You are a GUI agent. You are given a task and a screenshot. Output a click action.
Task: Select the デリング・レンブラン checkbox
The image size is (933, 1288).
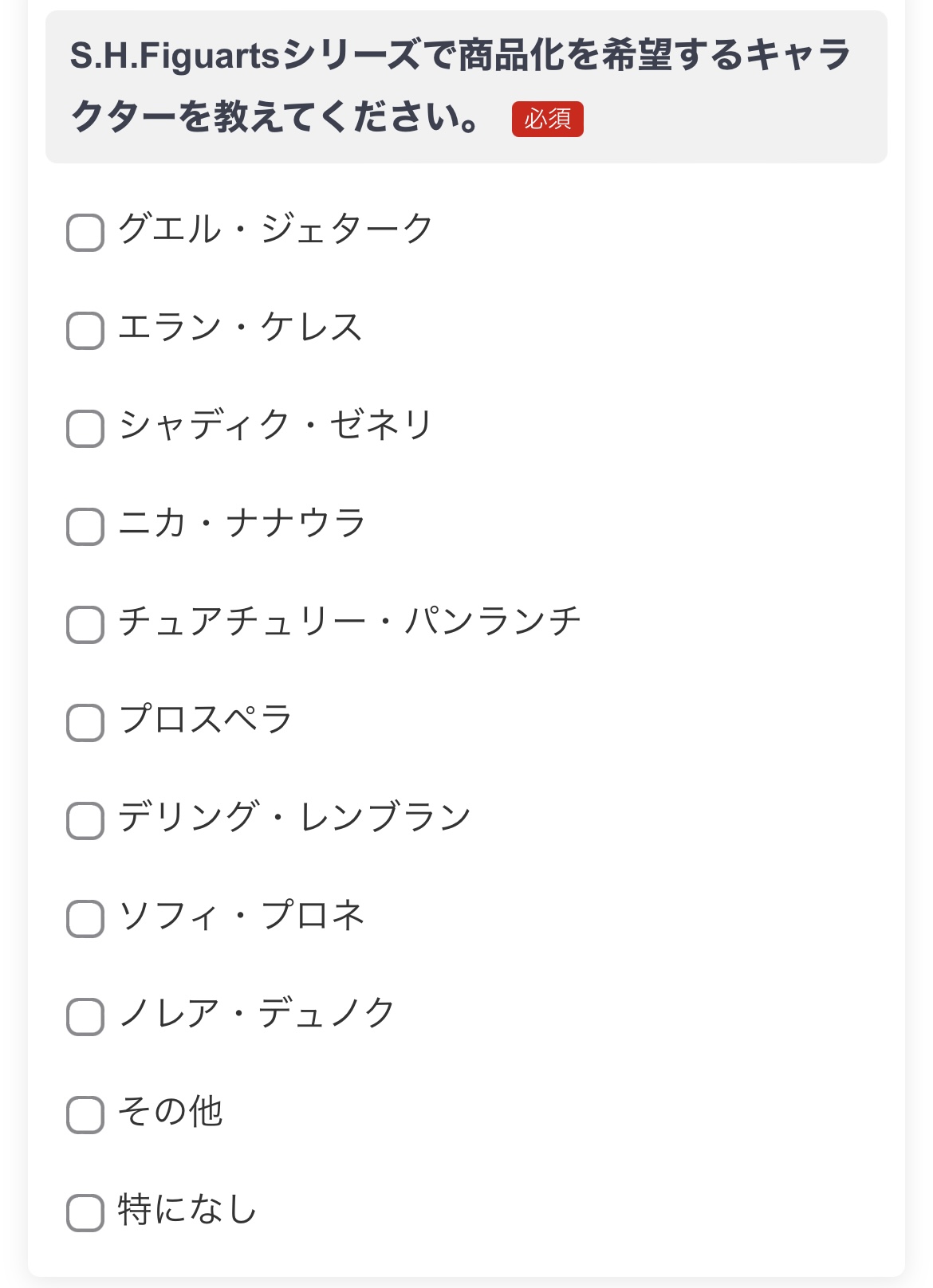85,821
